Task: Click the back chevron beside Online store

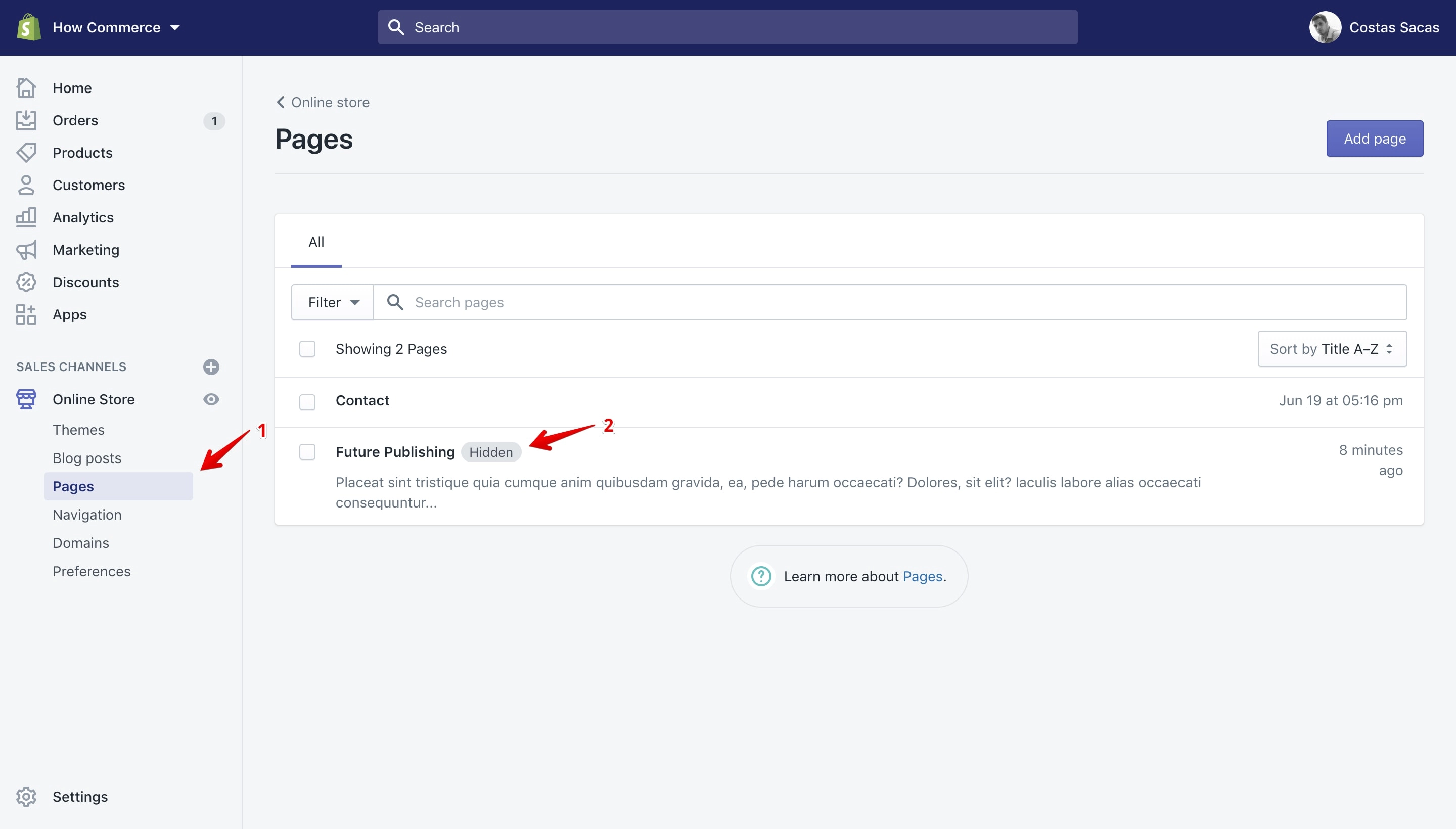Action: point(280,103)
